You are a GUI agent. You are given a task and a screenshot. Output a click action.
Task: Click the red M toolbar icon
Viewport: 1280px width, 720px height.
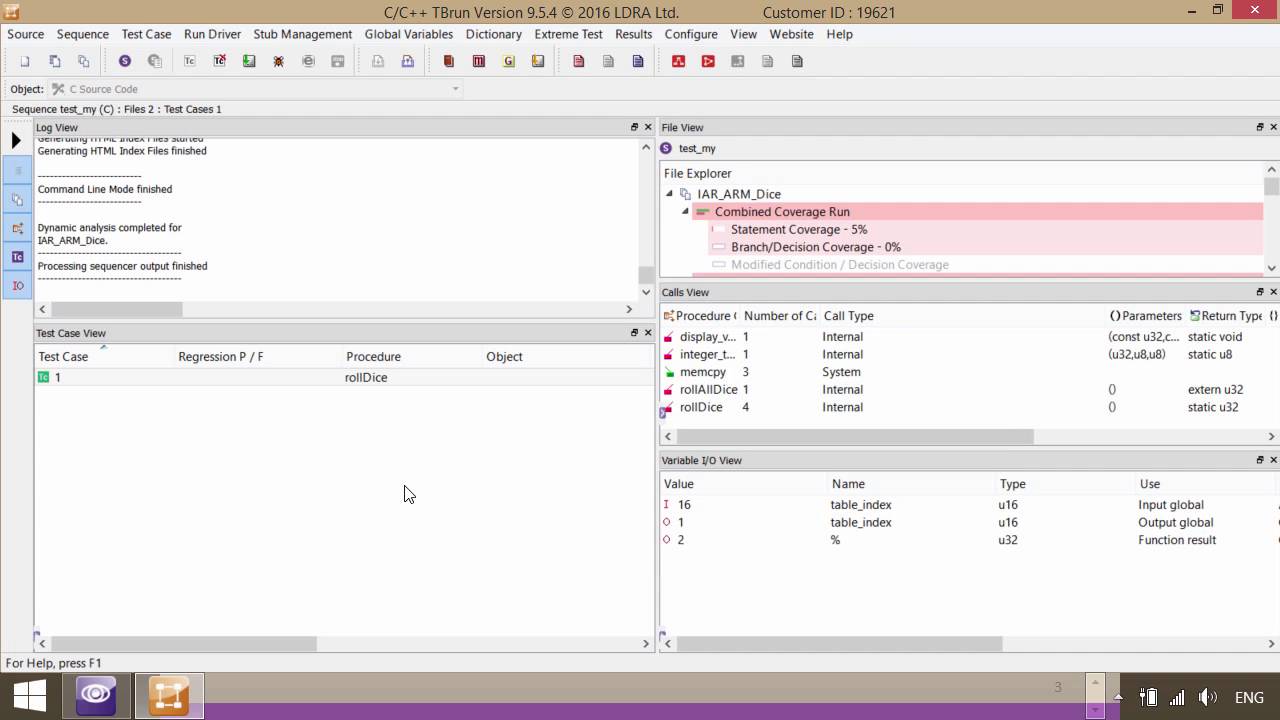click(x=479, y=61)
